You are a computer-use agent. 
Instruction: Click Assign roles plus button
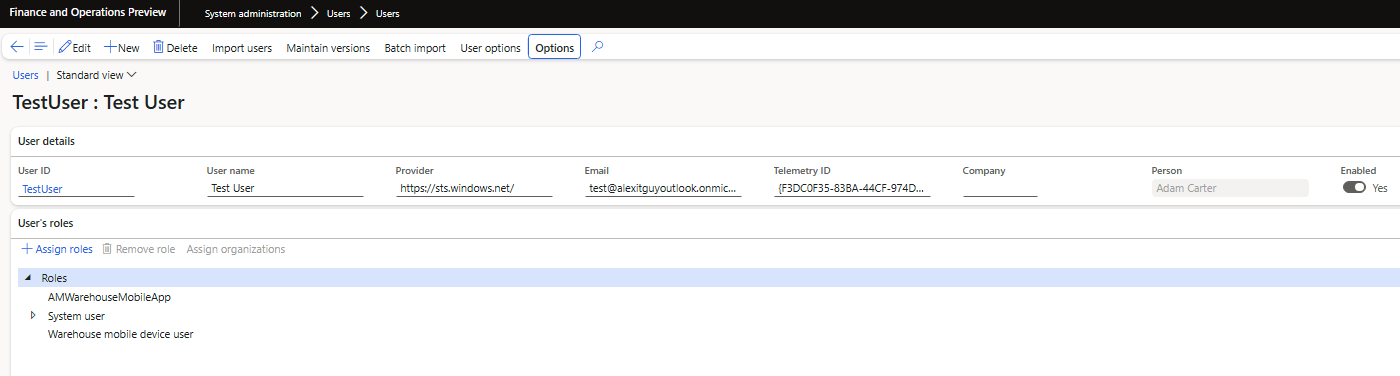(57, 249)
